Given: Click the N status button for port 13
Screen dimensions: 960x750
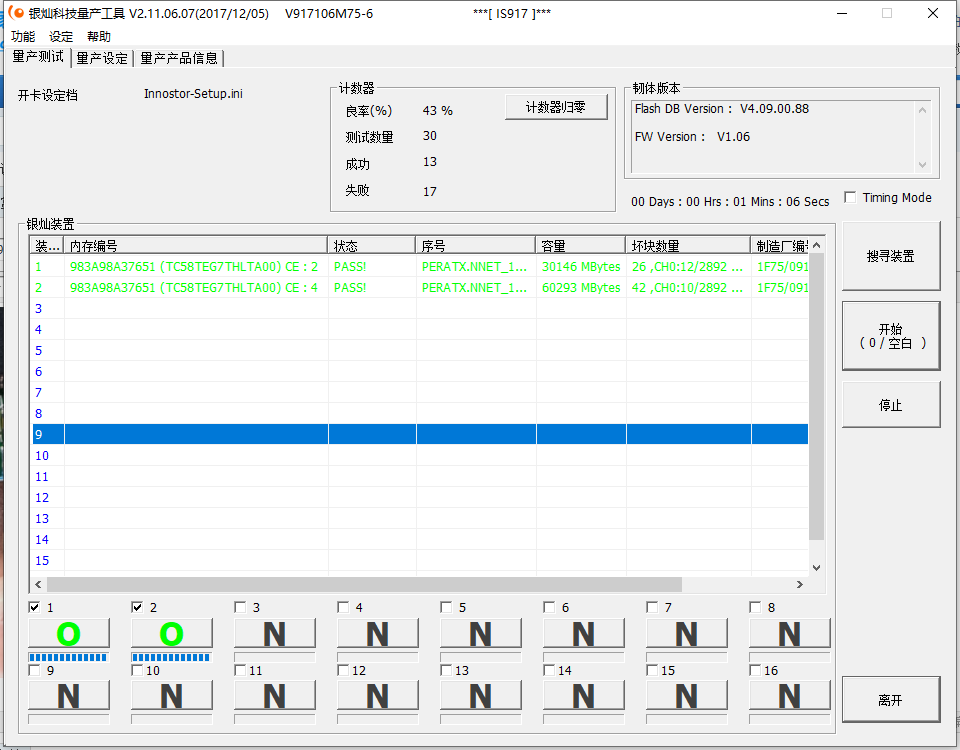Looking at the screenshot, I should click(x=481, y=696).
